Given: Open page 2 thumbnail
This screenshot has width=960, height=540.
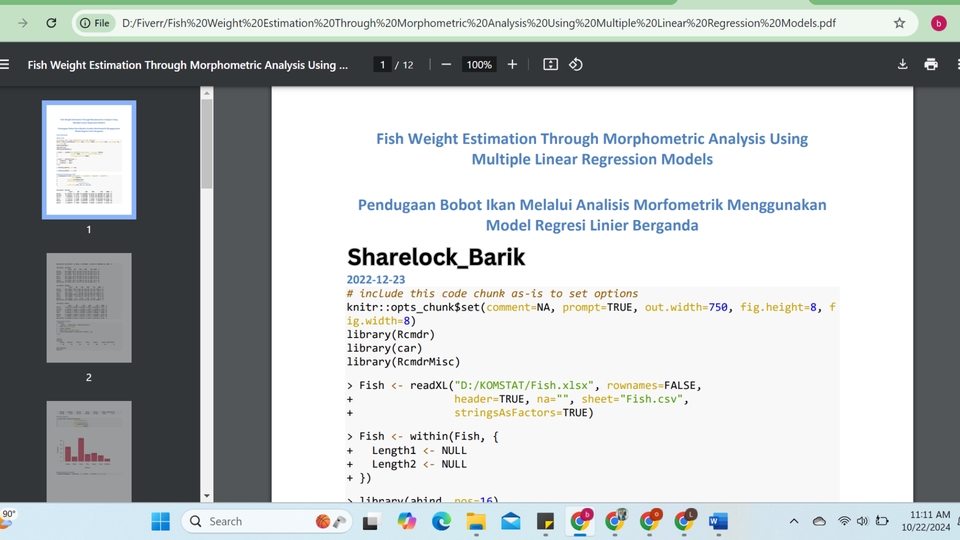Looking at the screenshot, I should point(89,308).
